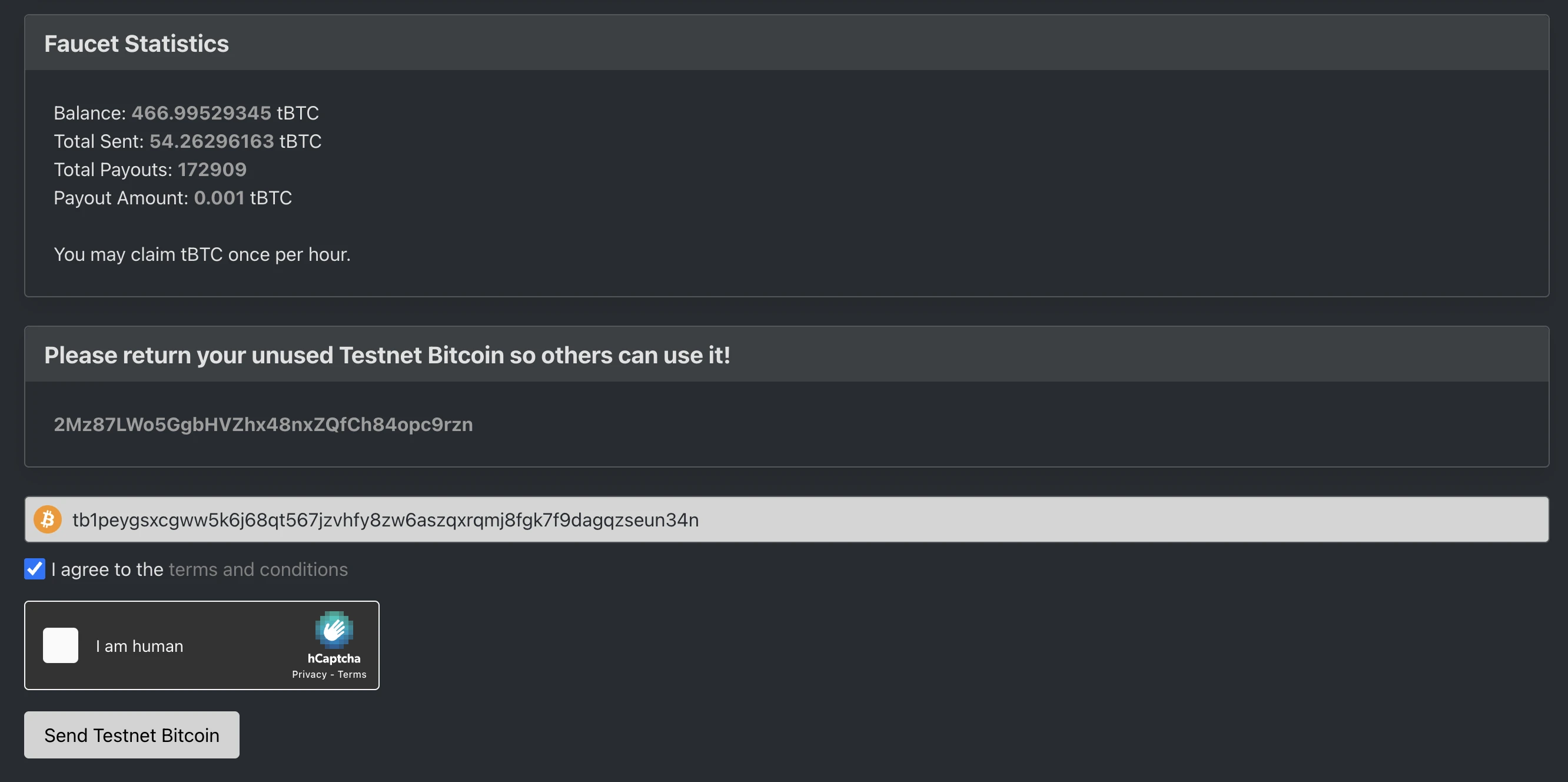Click the hCaptcha brand name text

click(334, 658)
